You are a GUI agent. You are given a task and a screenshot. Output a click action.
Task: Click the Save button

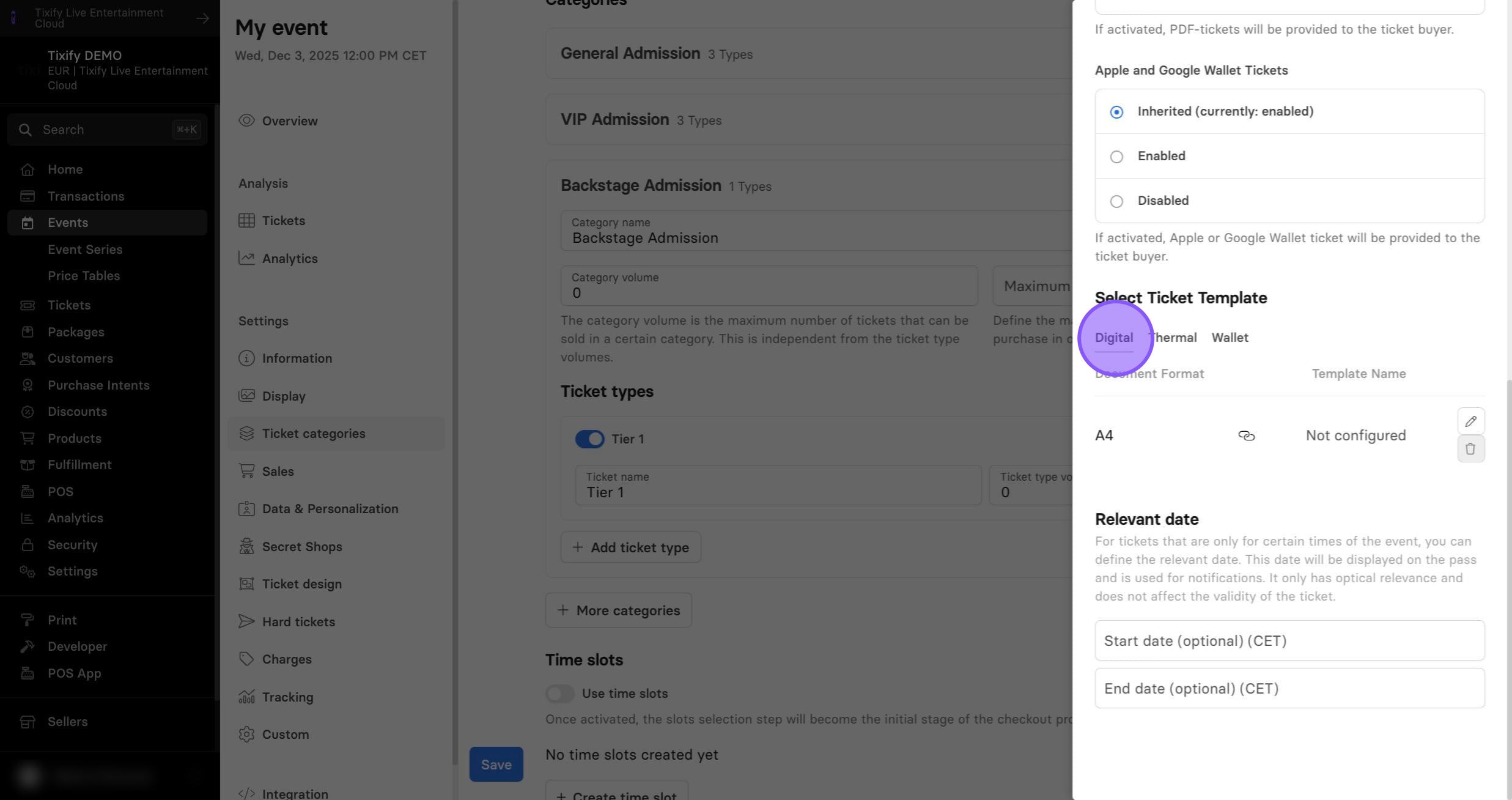tap(496, 765)
